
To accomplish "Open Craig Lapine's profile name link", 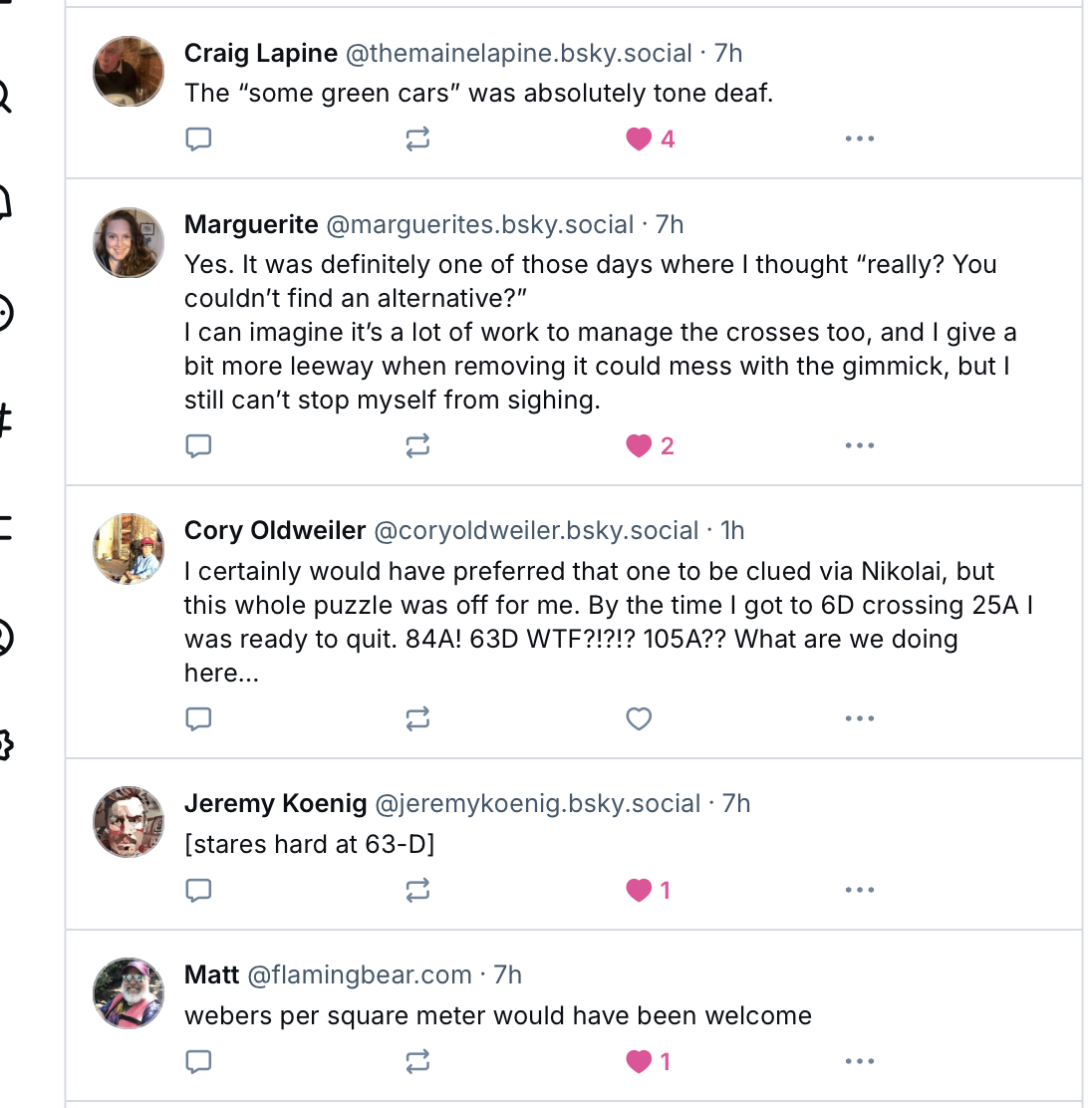I will pos(261,53).
